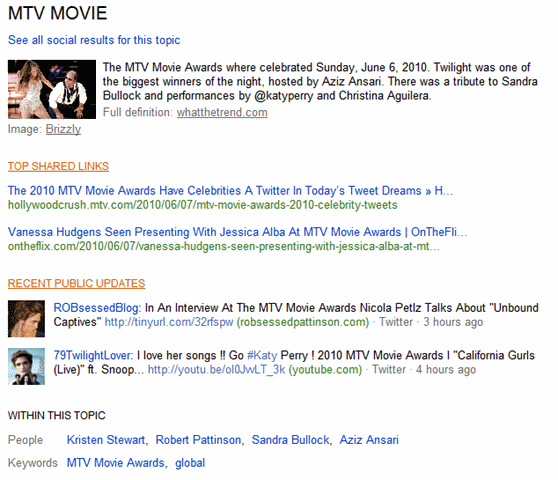Open the whatthetrend.com full definition link
This screenshot has width=558, height=480.
(222, 112)
